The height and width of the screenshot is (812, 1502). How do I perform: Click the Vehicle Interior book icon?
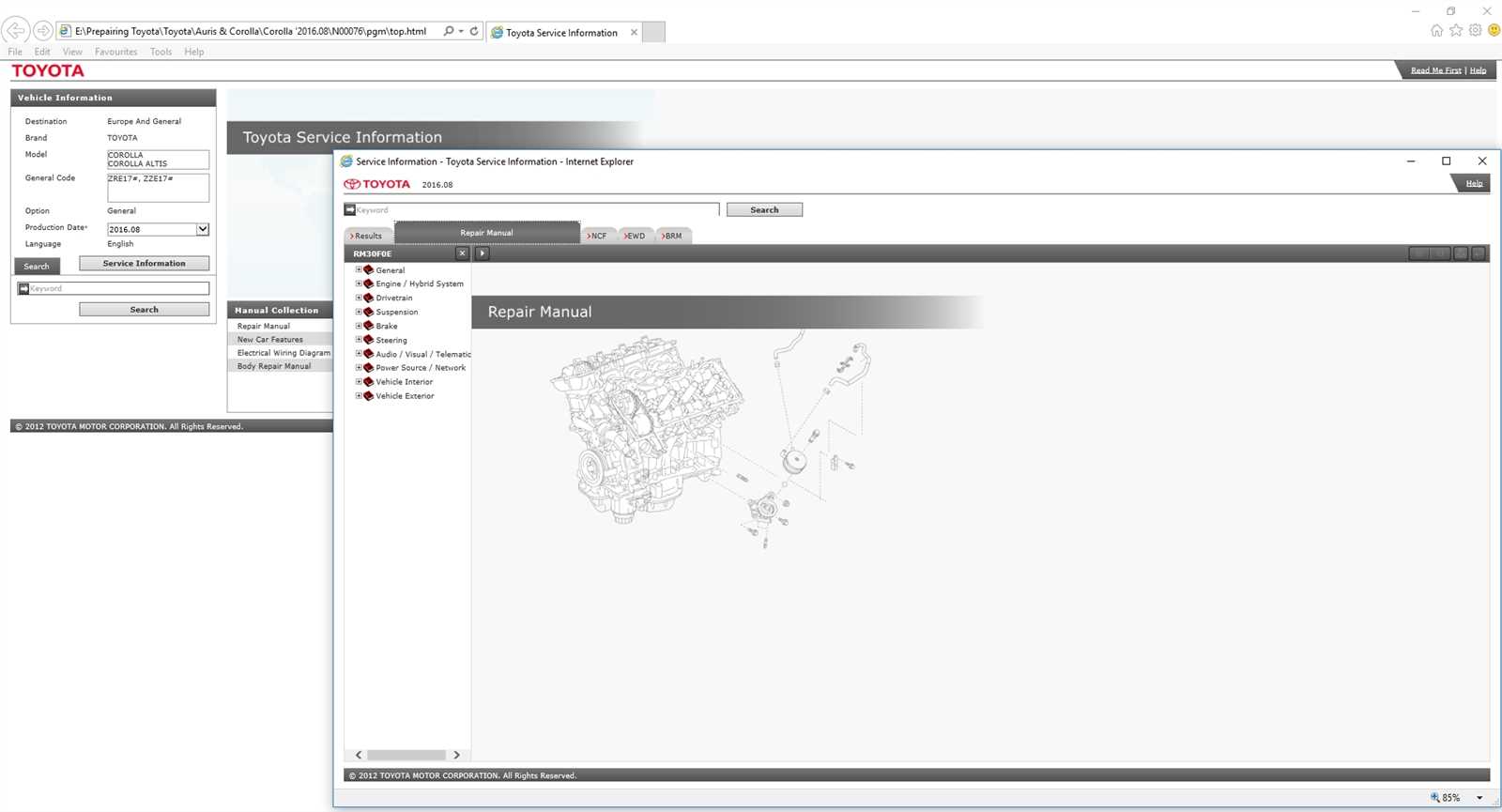(x=368, y=382)
